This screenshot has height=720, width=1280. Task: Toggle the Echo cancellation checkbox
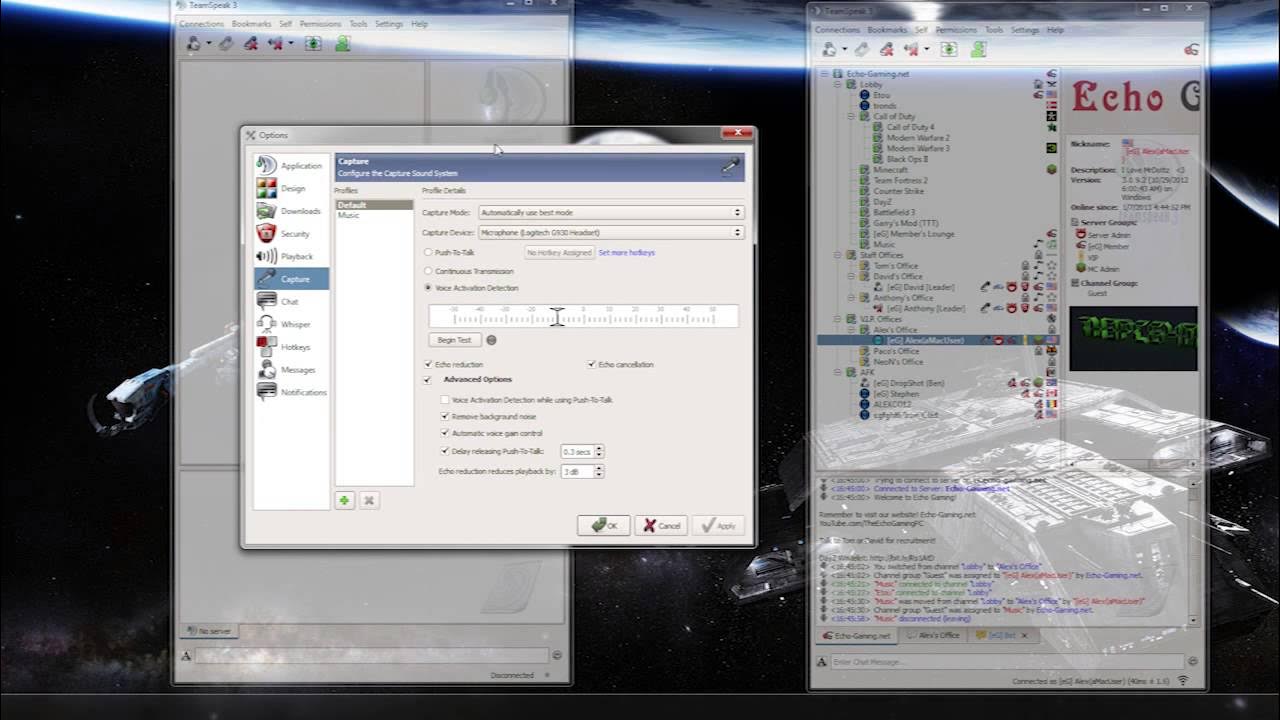tap(592, 365)
